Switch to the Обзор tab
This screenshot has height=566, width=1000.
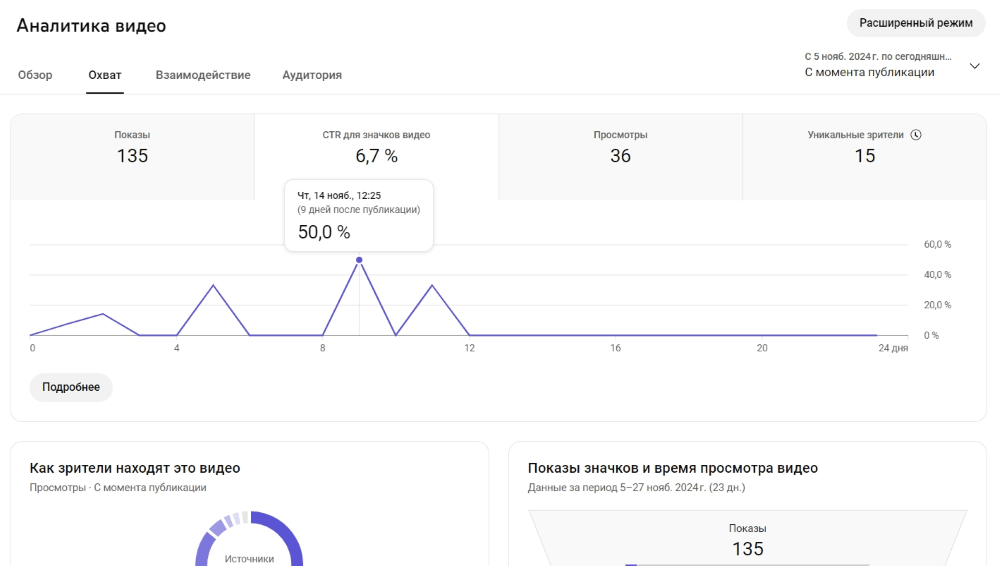click(35, 75)
